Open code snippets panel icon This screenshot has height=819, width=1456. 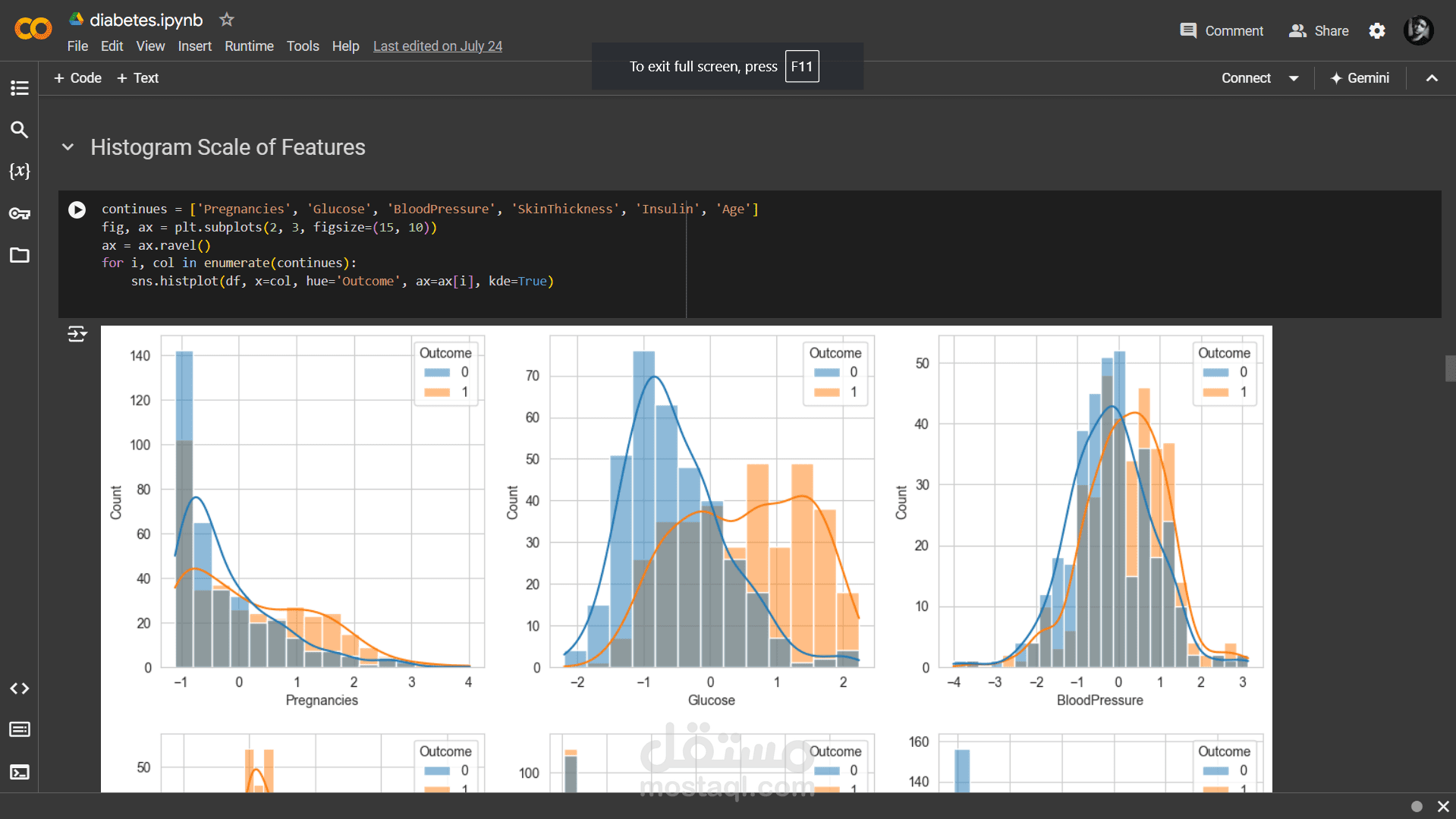[20, 688]
